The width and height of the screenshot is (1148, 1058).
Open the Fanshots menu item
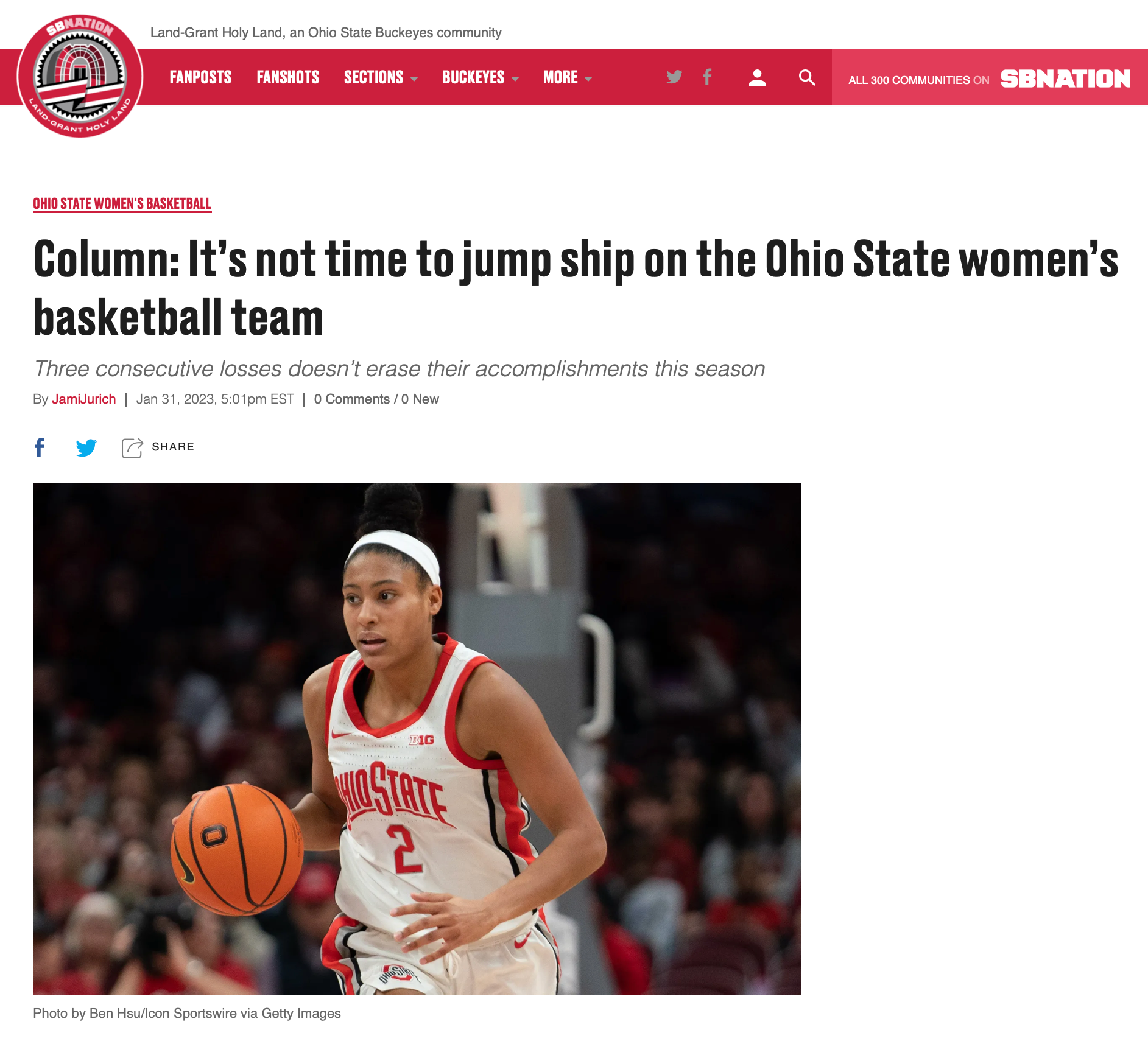pyautogui.click(x=287, y=77)
